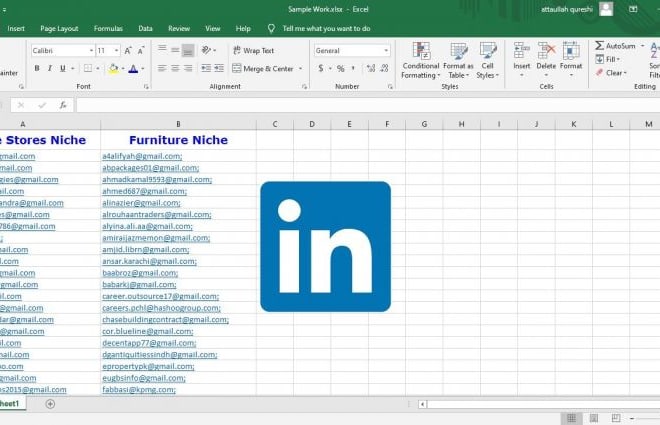Toggle Wrap Text
This screenshot has height=425, width=660.
pyautogui.click(x=253, y=50)
